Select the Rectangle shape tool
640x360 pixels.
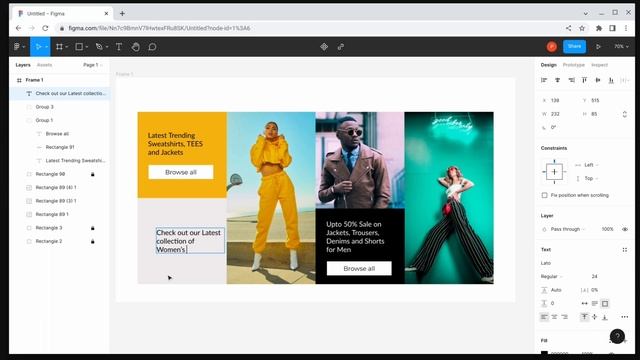(79, 47)
